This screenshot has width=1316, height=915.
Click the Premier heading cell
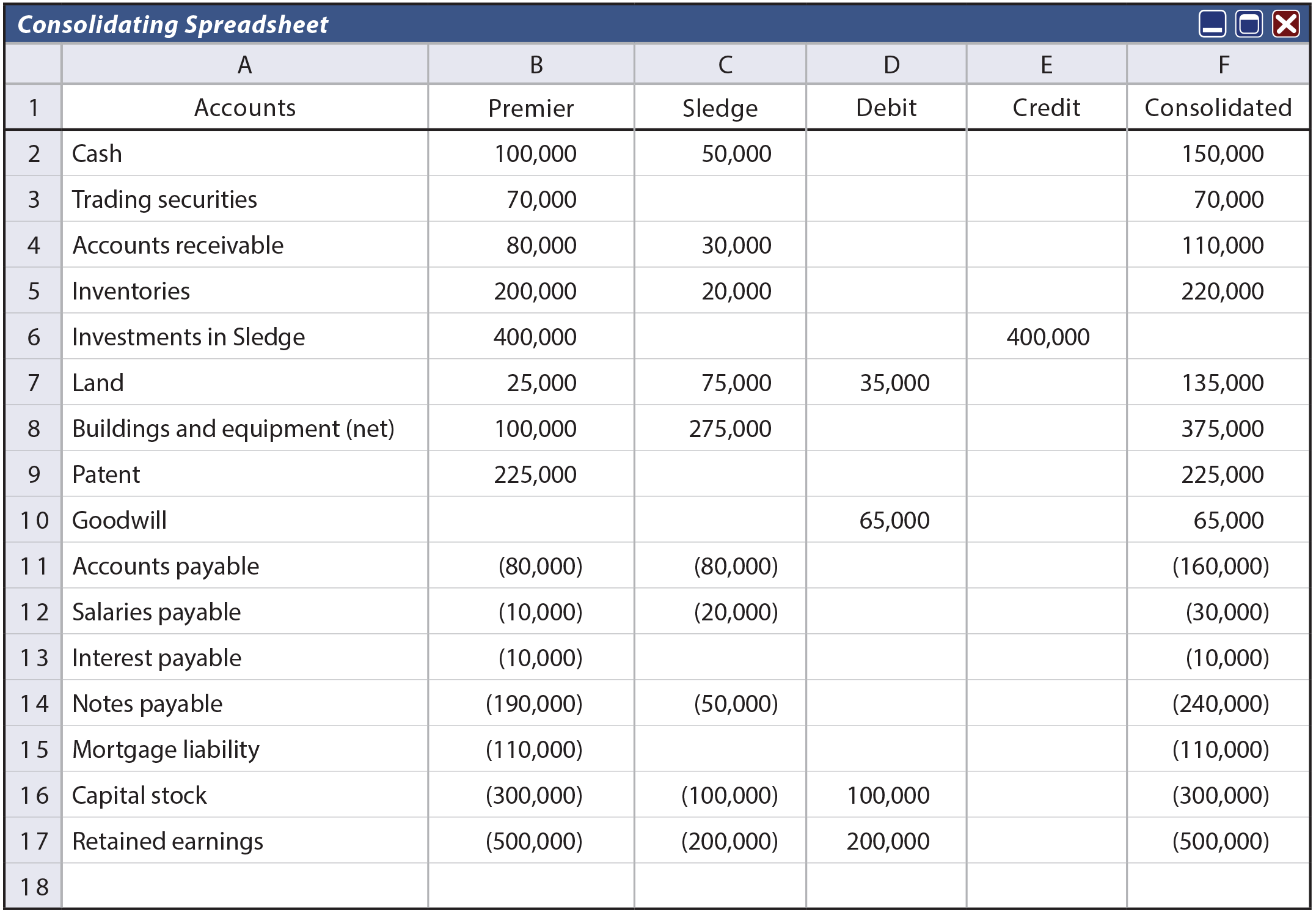(532, 107)
